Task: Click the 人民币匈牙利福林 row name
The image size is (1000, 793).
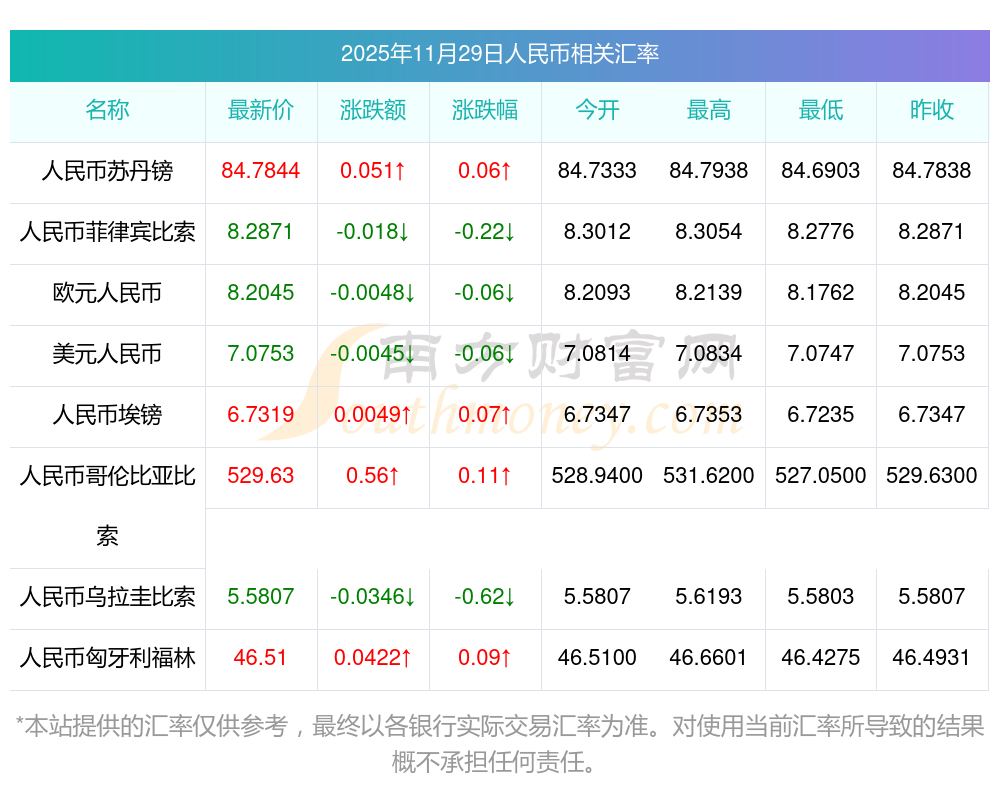Action: click(107, 658)
